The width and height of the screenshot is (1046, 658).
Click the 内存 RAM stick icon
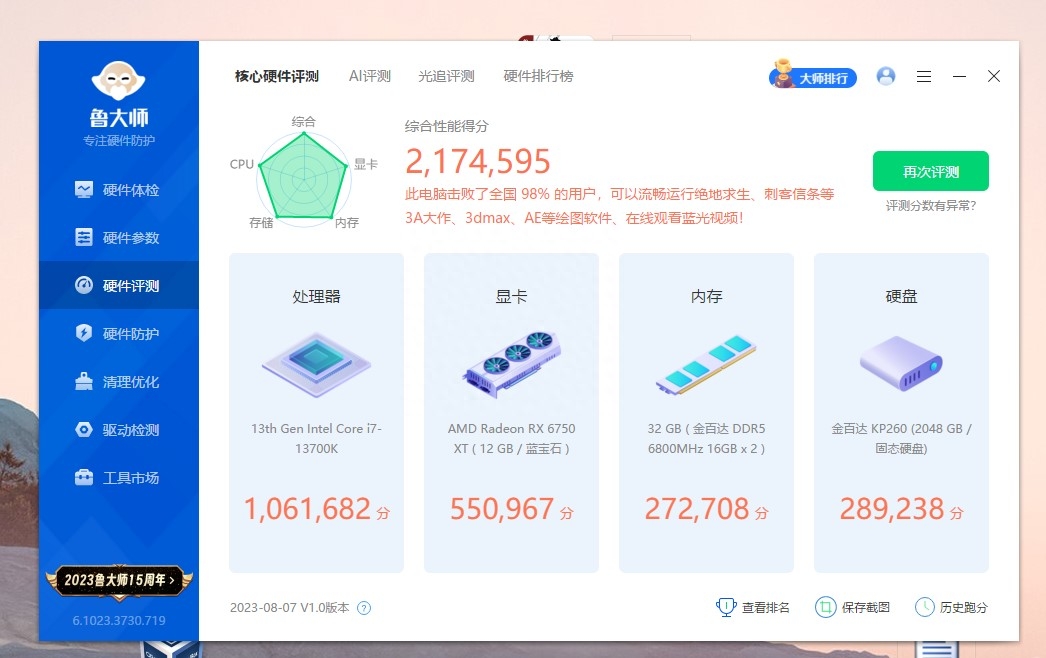pos(706,364)
